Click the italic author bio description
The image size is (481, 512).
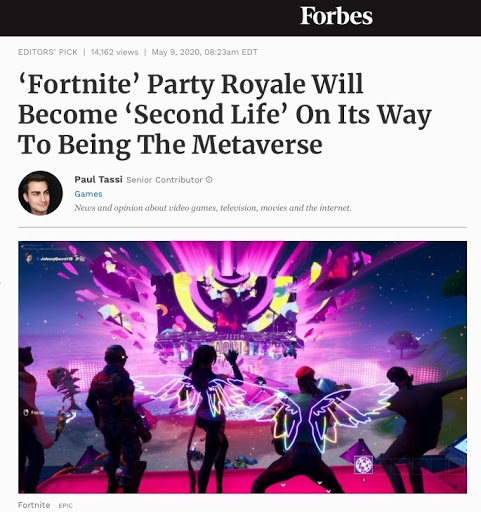pyautogui.click(x=213, y=208)
